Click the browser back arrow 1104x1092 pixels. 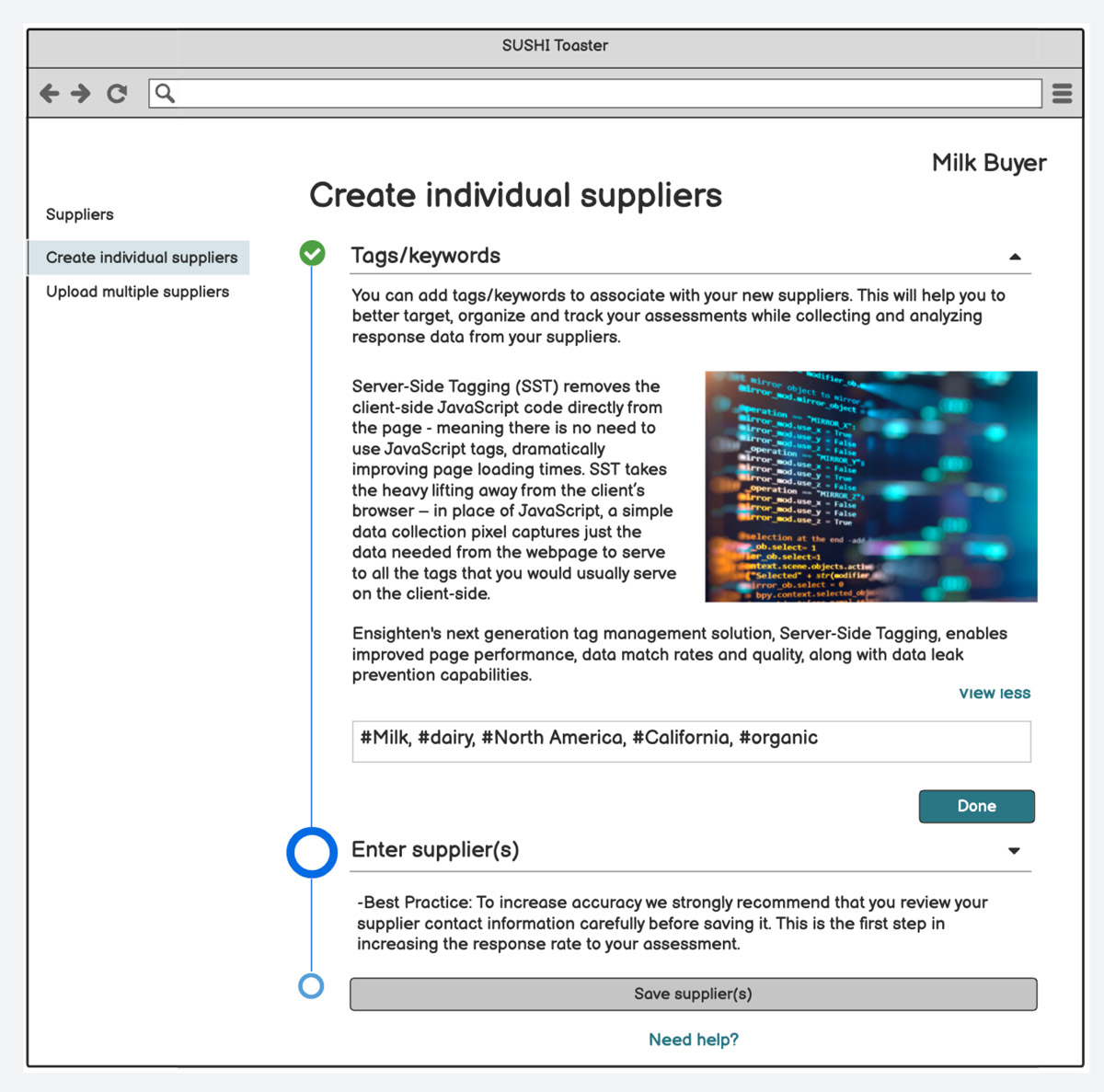pos(50,93)
